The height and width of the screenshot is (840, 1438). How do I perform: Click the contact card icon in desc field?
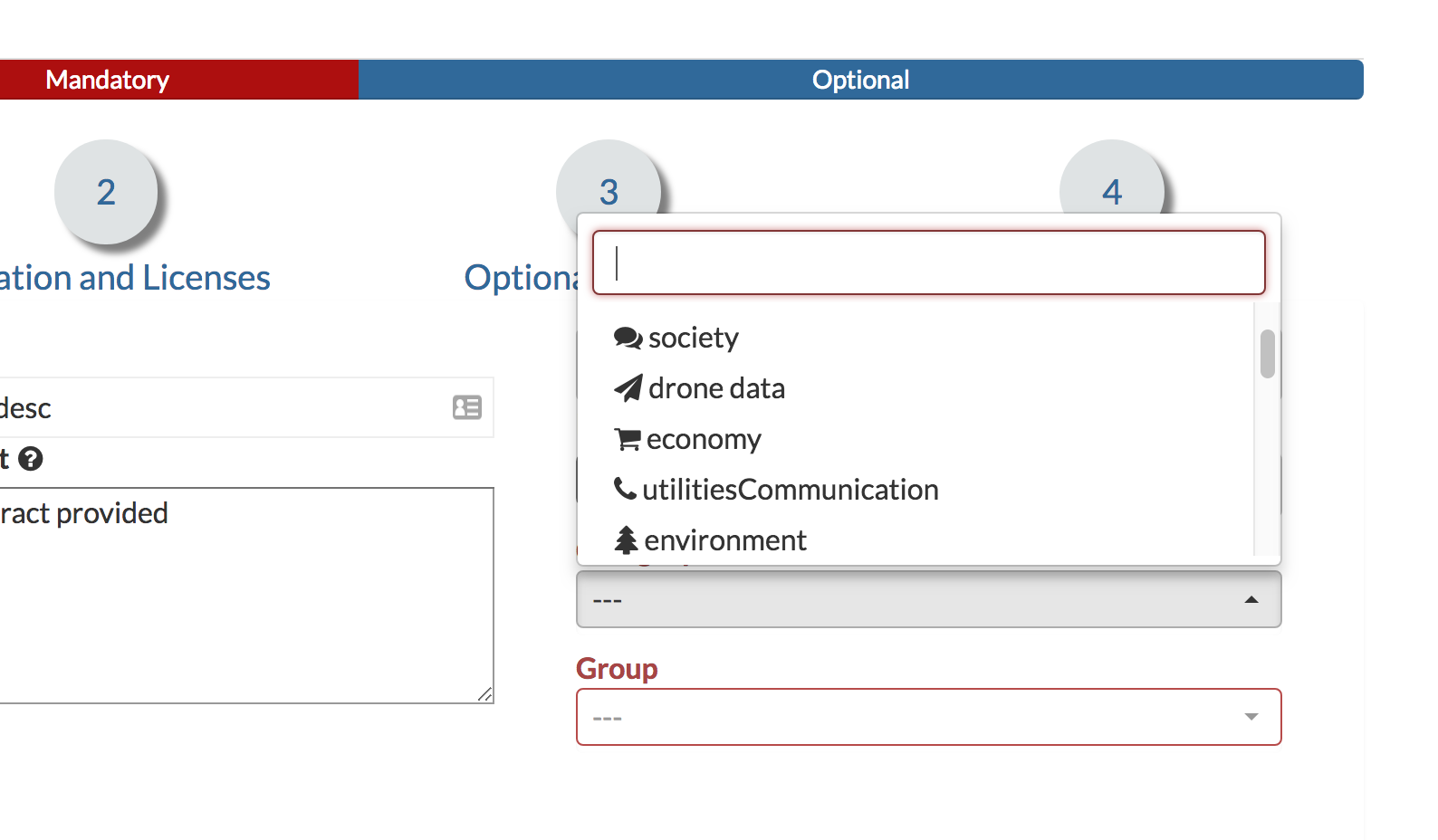[467, 407]
